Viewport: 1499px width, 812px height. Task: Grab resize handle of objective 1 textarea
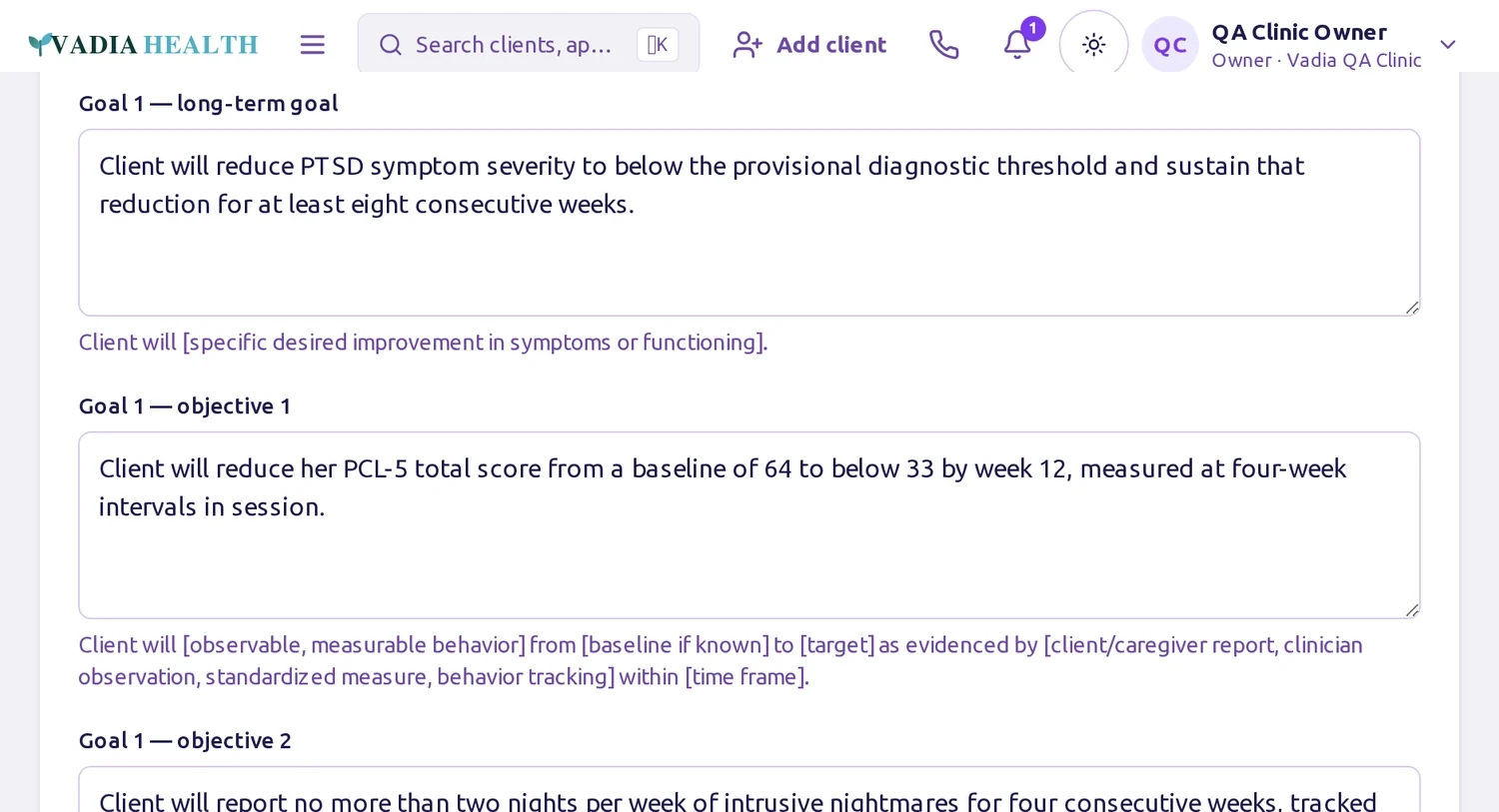(1411, 610)
